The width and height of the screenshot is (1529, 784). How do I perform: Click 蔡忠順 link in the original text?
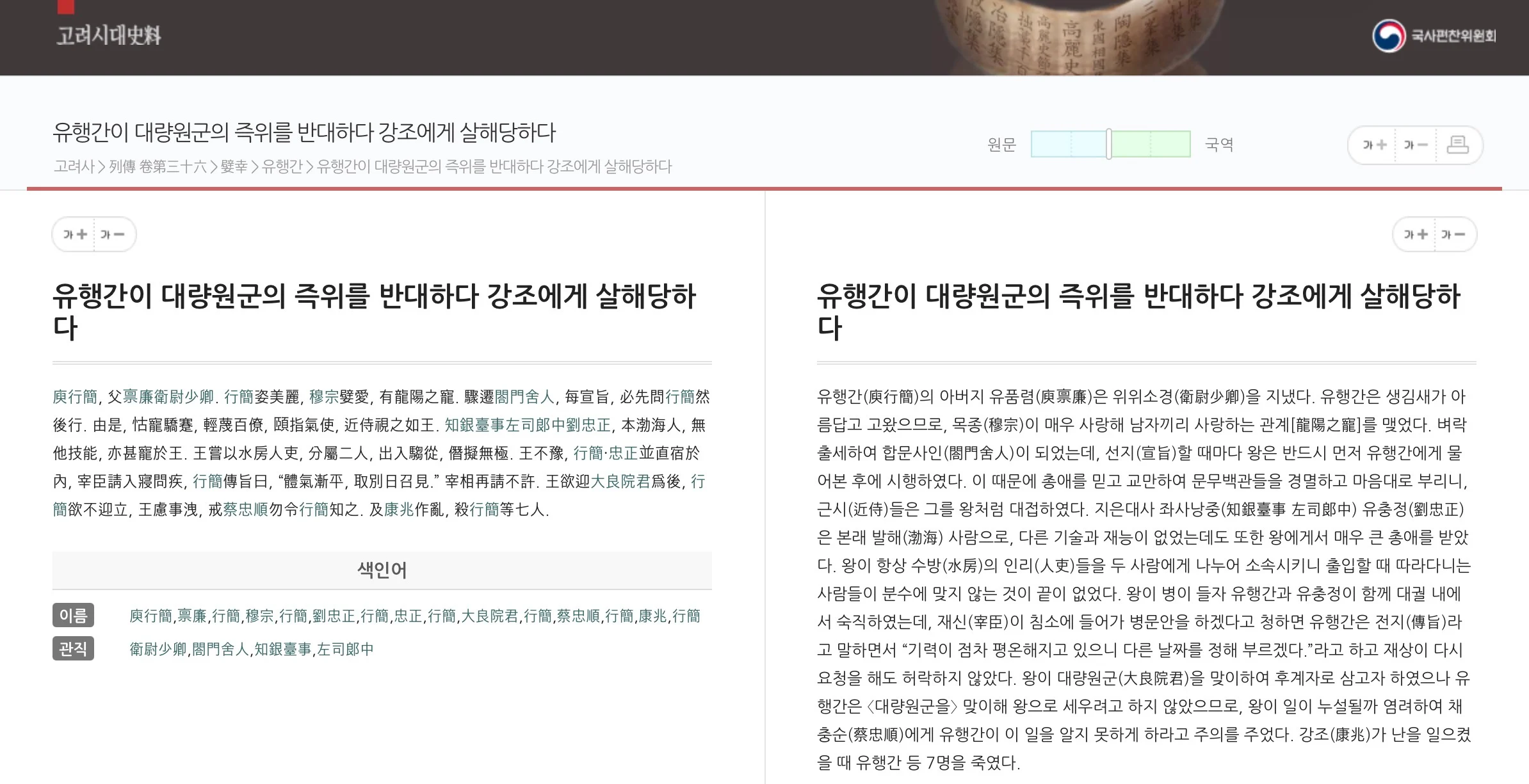[x=245, y=509]
